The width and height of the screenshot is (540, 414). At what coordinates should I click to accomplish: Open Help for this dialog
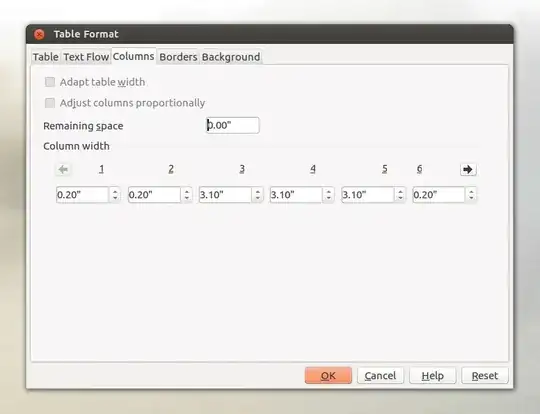433,375
